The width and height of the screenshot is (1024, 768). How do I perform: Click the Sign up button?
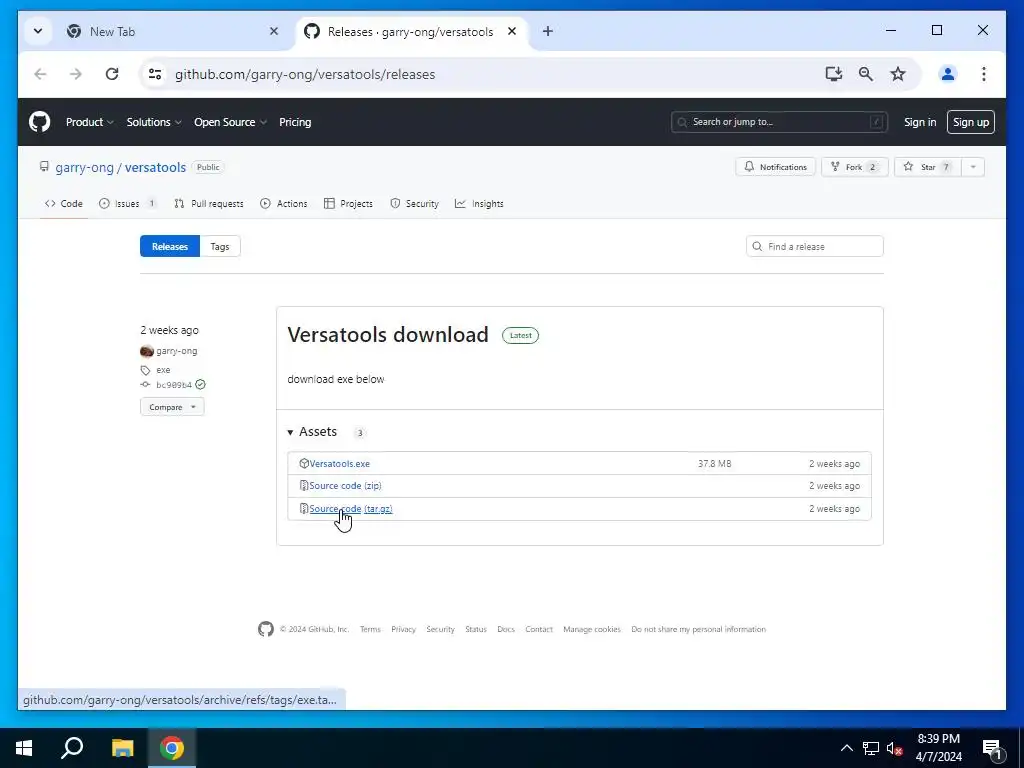(970, 122)
